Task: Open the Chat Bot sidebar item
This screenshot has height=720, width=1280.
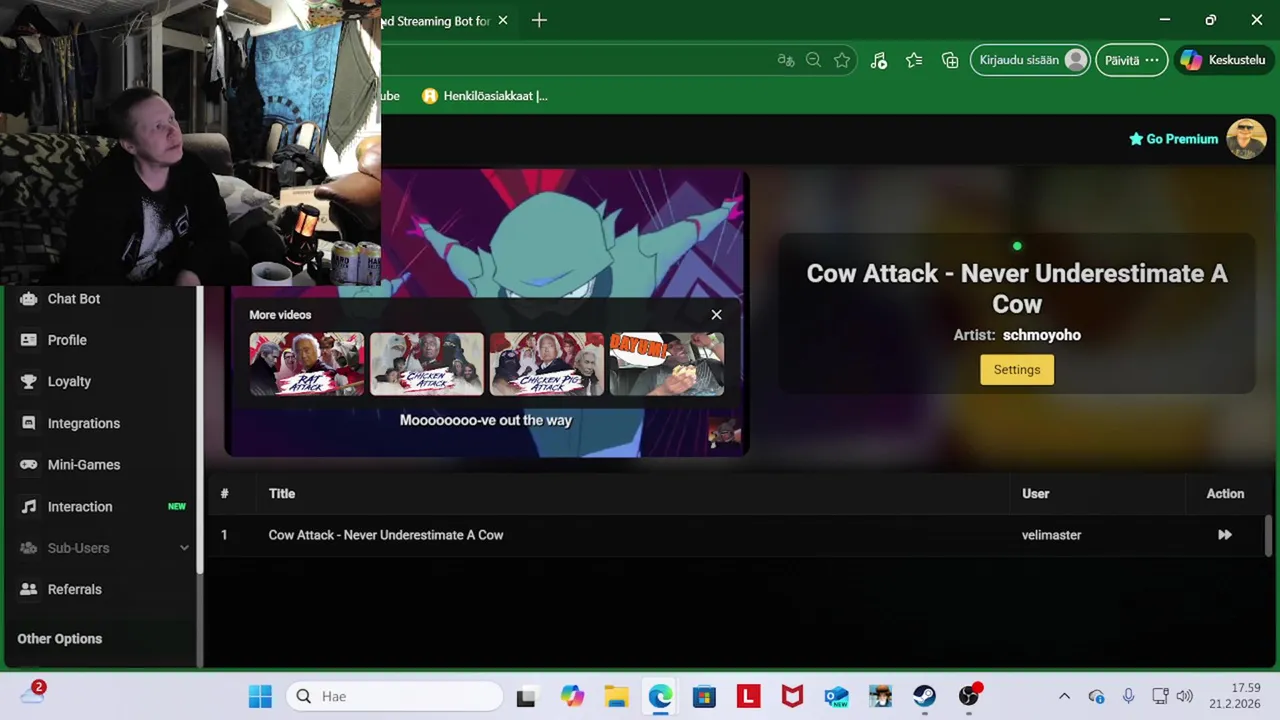Action: pos(74,299)
